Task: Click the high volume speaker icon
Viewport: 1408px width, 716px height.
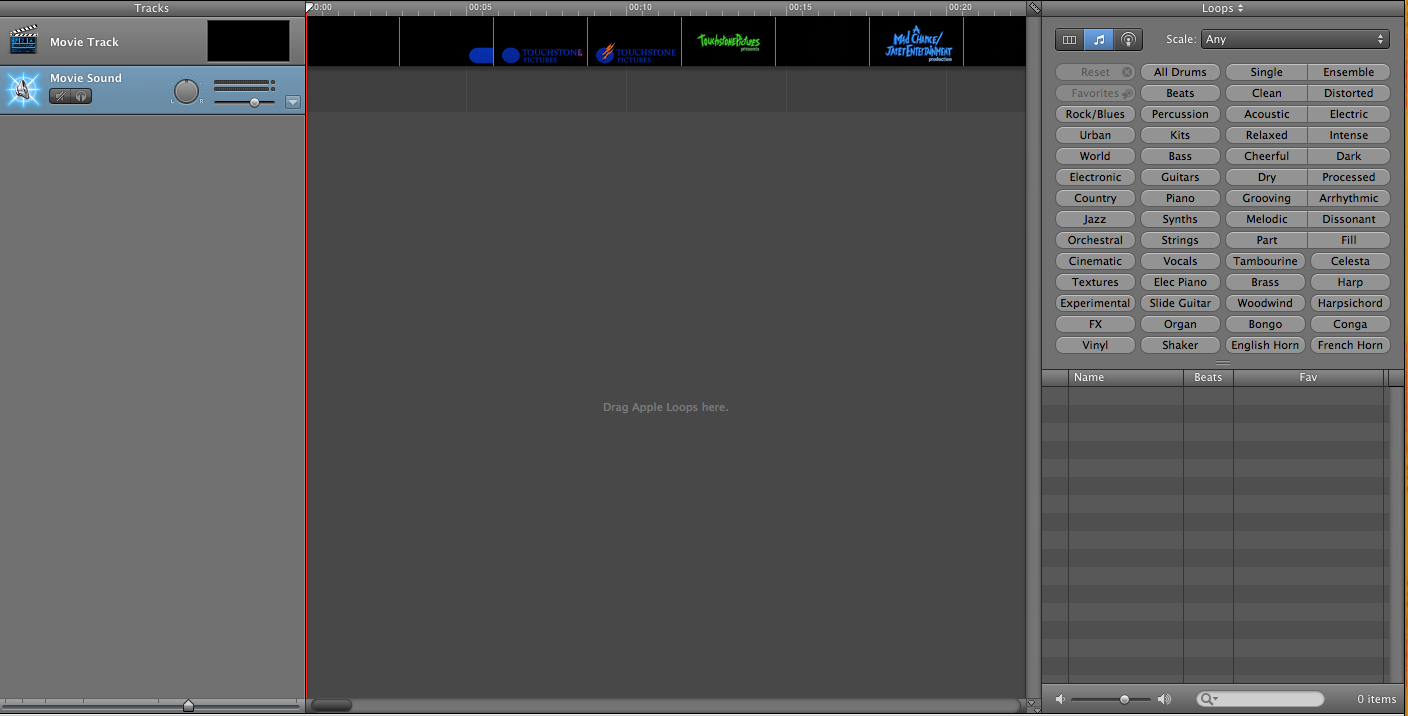Action: click(x=1164, y=699)
